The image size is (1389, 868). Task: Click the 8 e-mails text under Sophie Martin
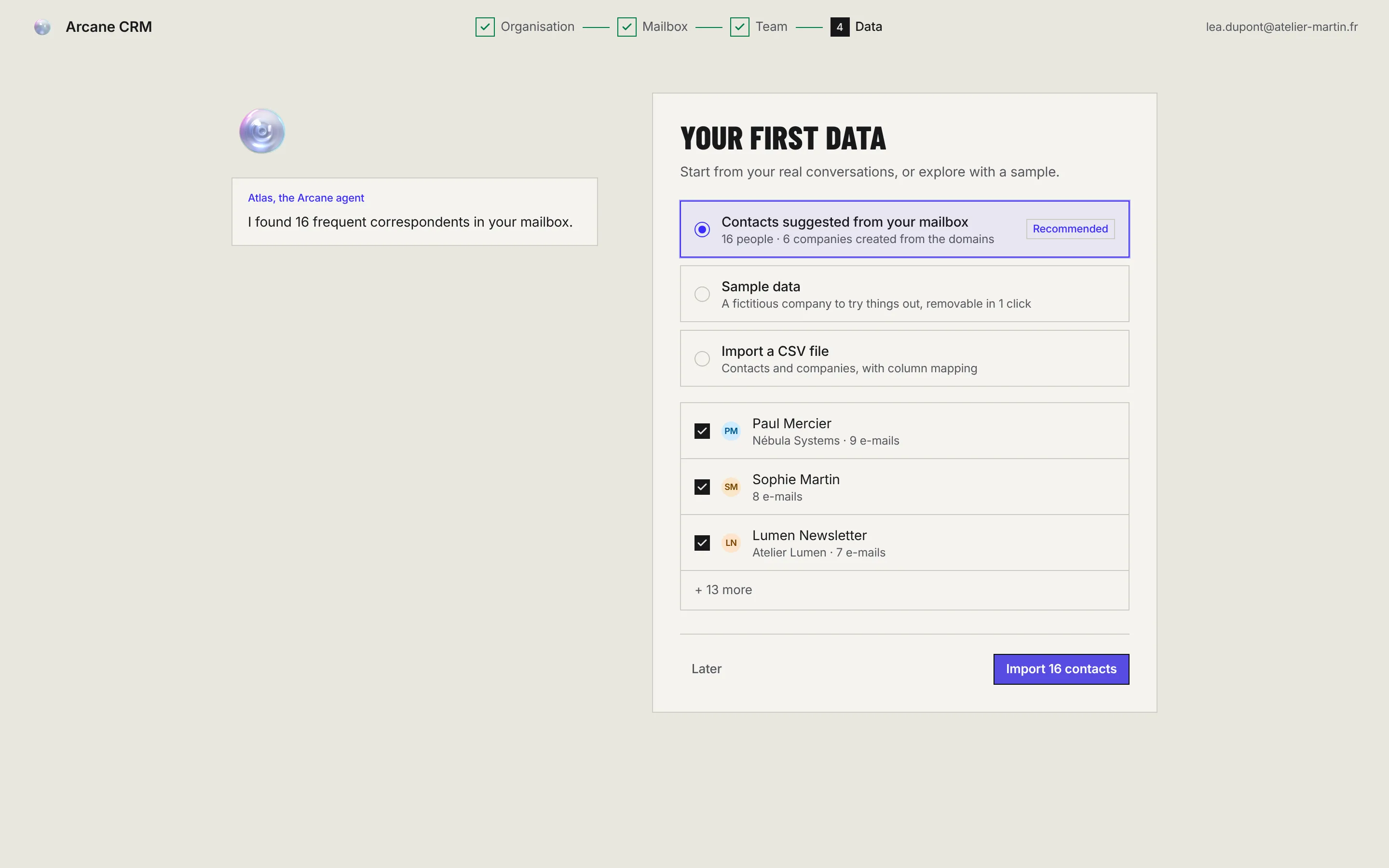click(x=777, y=497)
